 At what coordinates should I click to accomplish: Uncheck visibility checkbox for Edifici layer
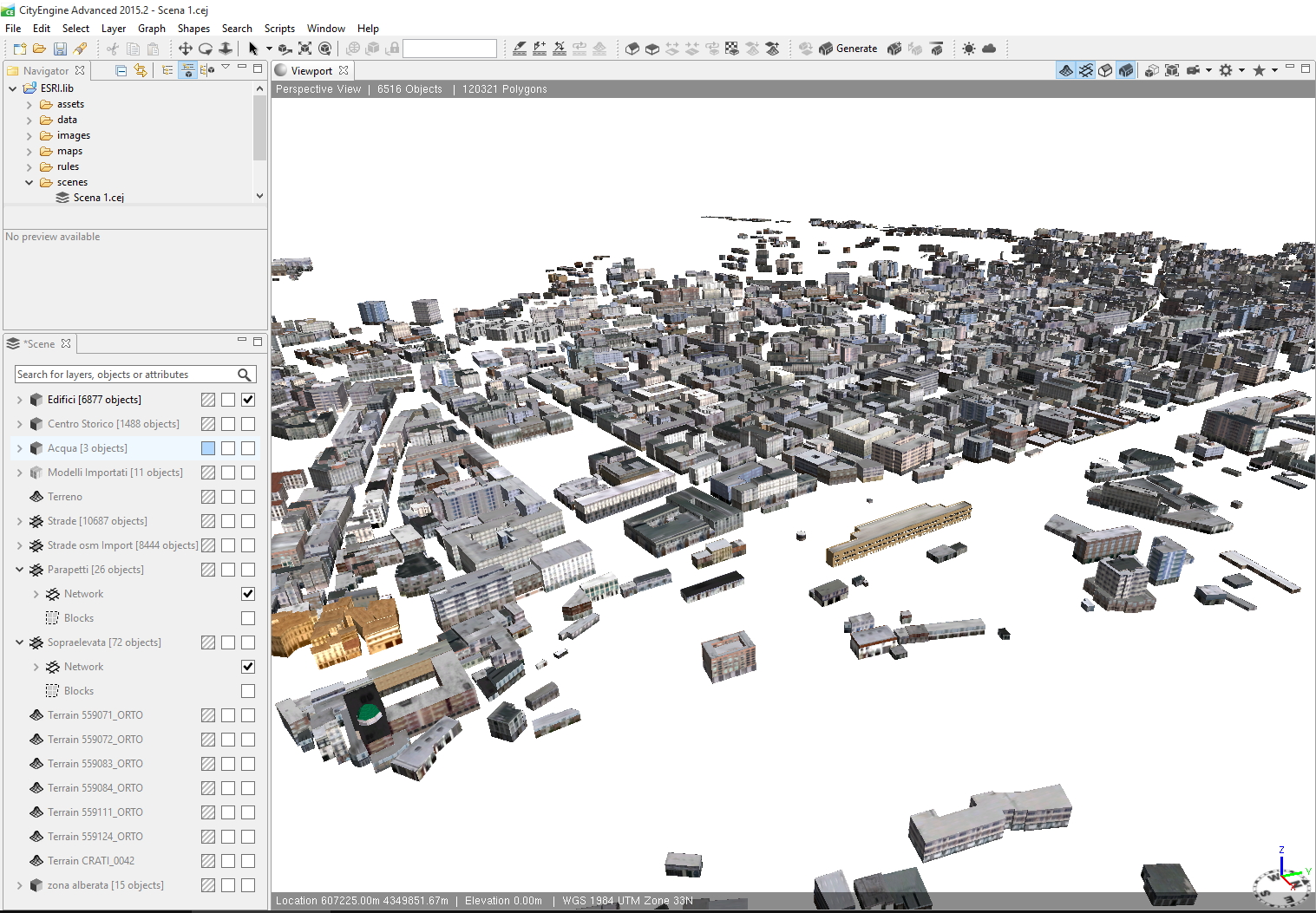coord(248,400)
